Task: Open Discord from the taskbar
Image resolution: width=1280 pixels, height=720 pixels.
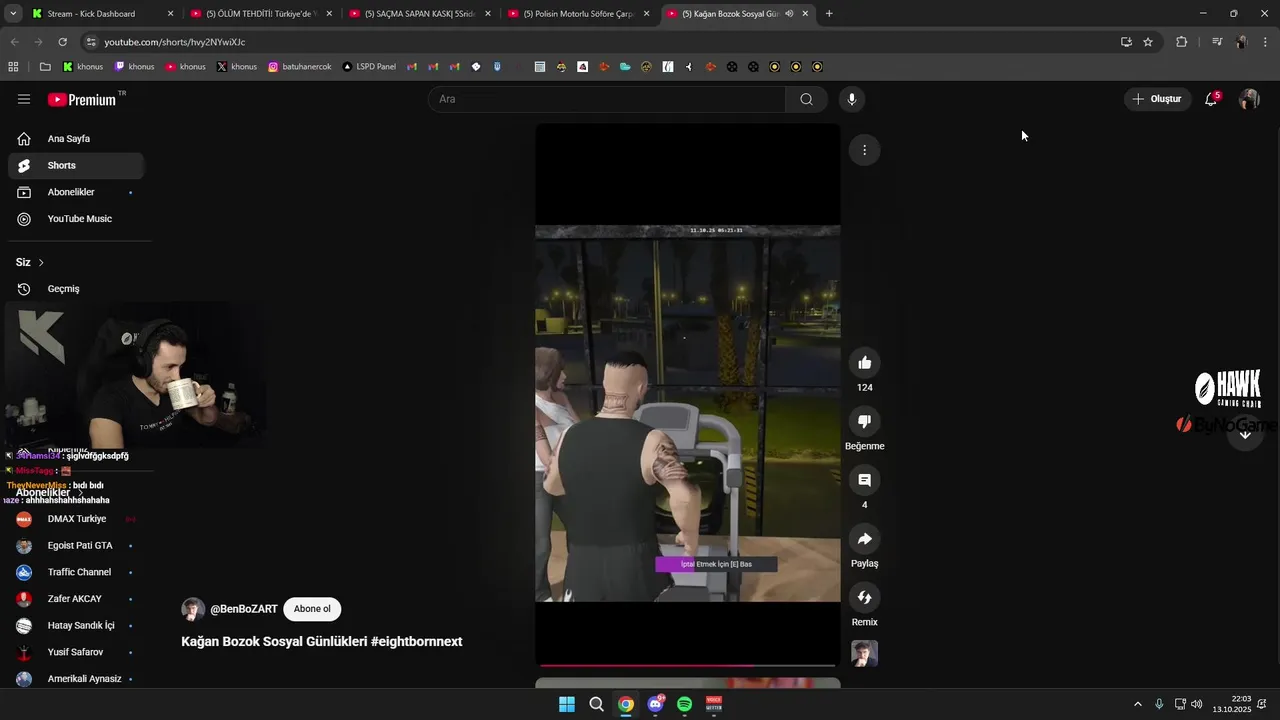Action: point(655,704)
